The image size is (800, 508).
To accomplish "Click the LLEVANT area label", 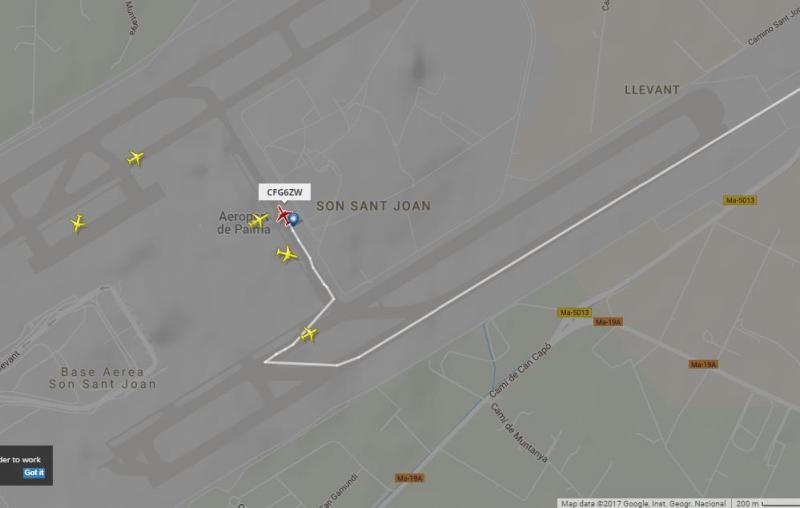I will click(x=652, y=90).
